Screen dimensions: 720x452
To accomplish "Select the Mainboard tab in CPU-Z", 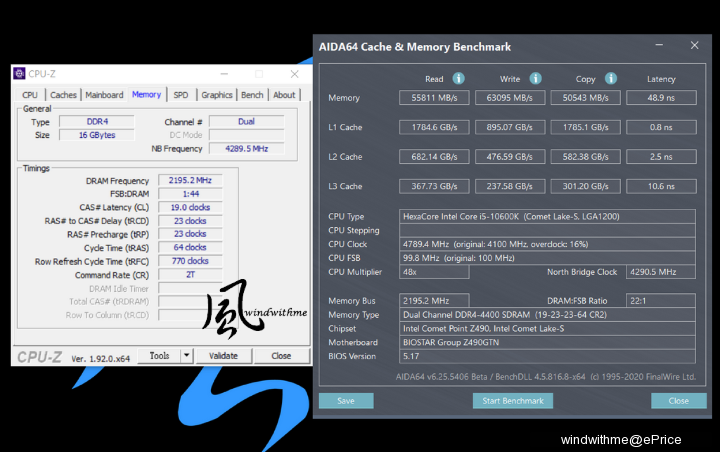I will coord(104,95).
